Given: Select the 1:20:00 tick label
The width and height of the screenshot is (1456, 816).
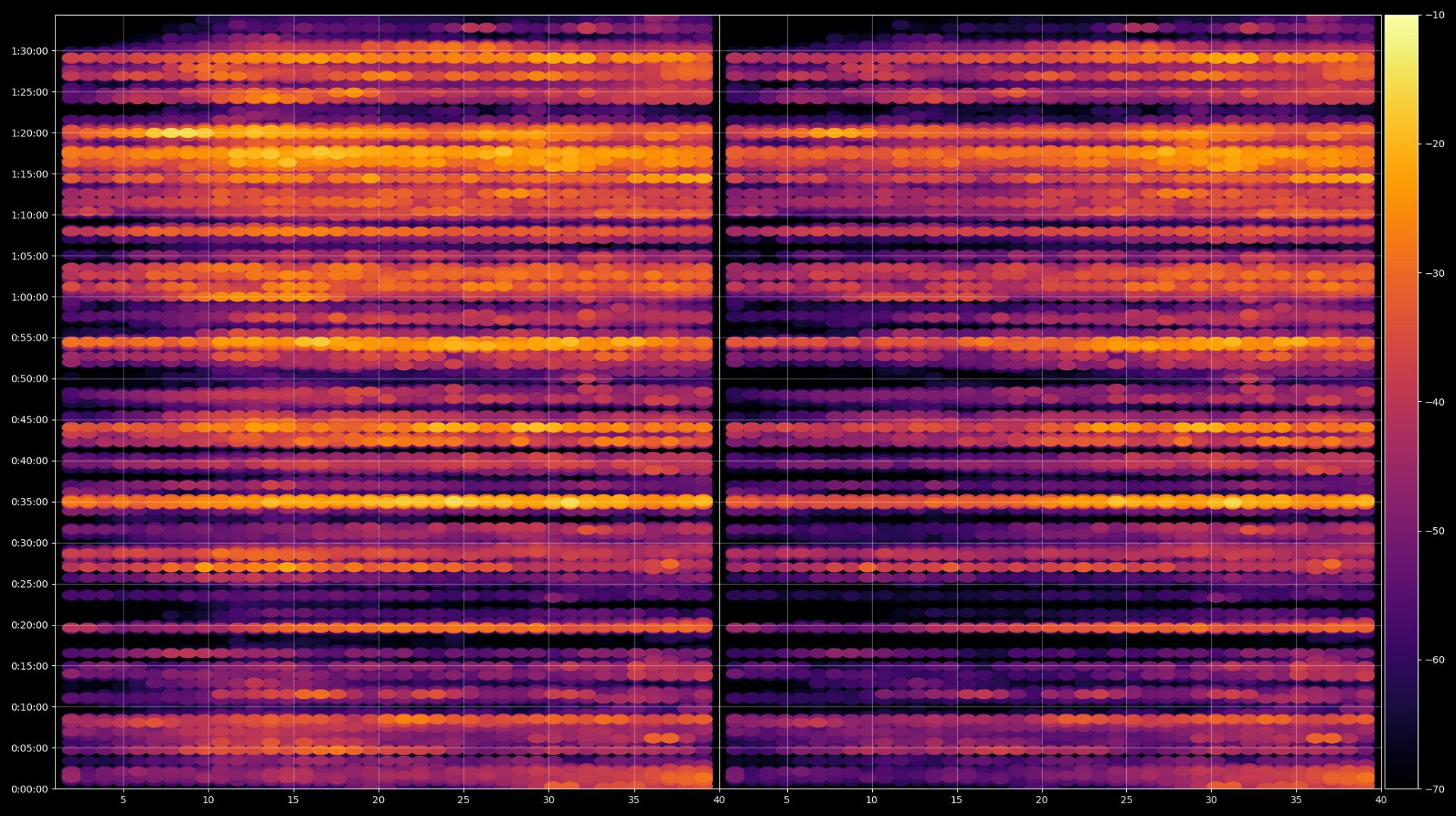Looking at the screenshot, I should (x=30, y=133).
